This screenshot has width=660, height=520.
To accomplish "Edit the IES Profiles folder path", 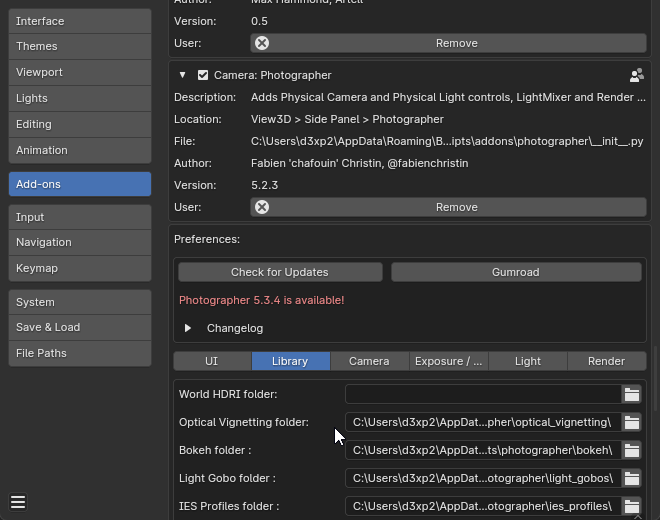I will [x=483, y=506].
